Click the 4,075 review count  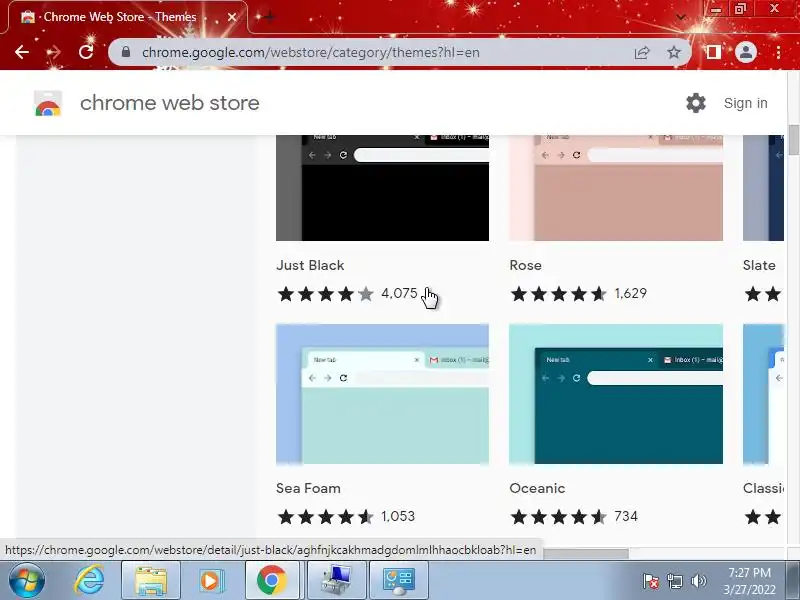pyautogui.click(x=399, y=293)
